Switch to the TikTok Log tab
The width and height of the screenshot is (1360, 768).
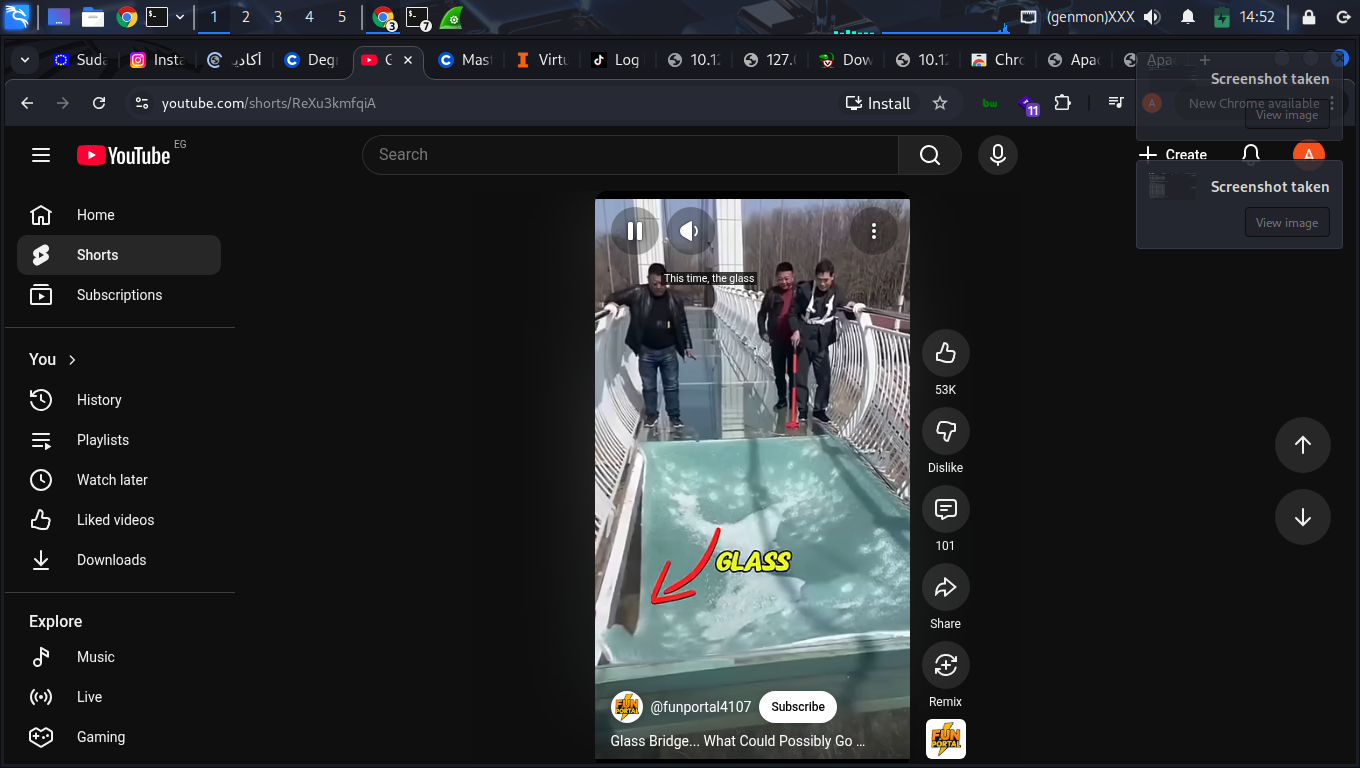pyautogui.click(x=617, y=60)
